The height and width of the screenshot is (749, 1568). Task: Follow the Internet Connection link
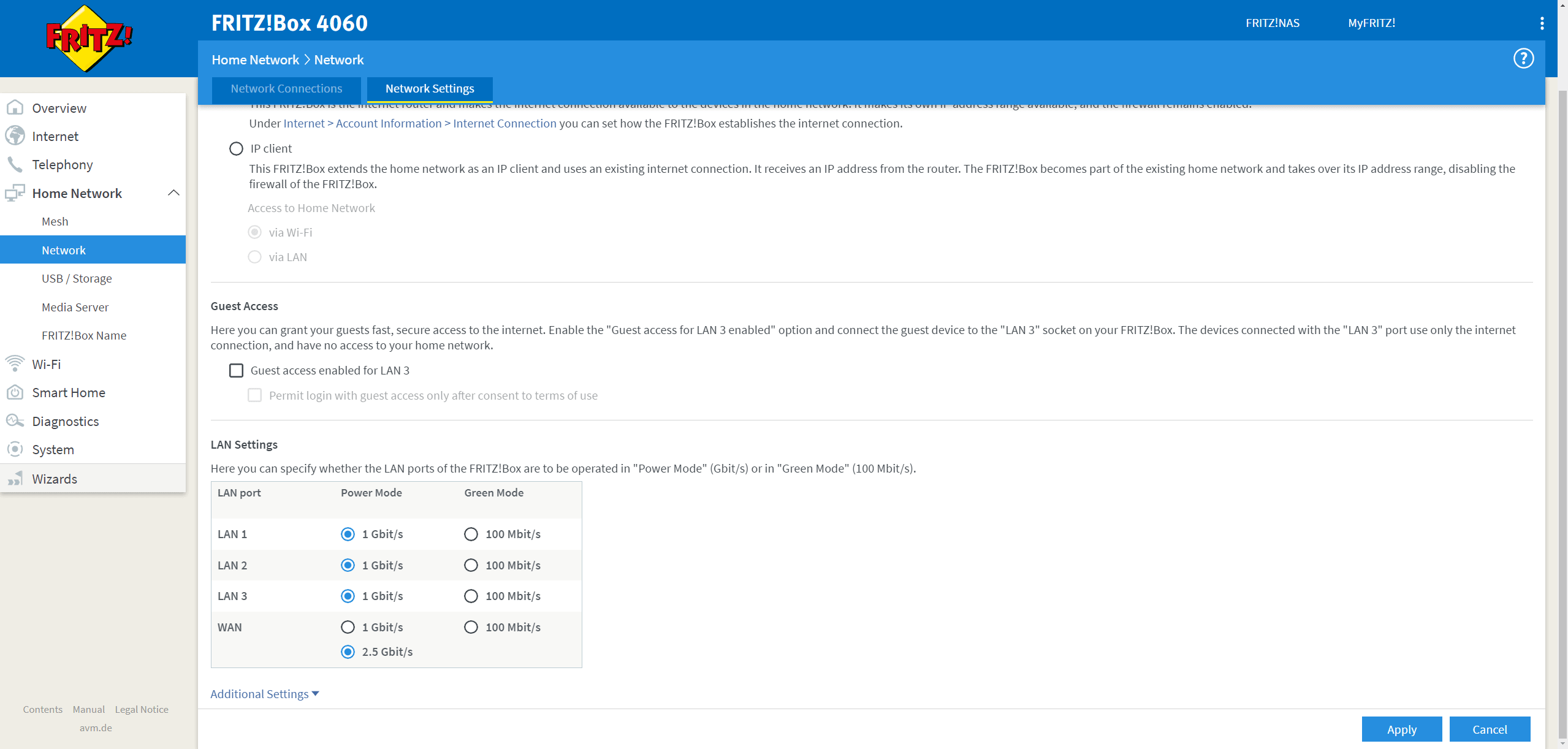[x=504, y=123]
